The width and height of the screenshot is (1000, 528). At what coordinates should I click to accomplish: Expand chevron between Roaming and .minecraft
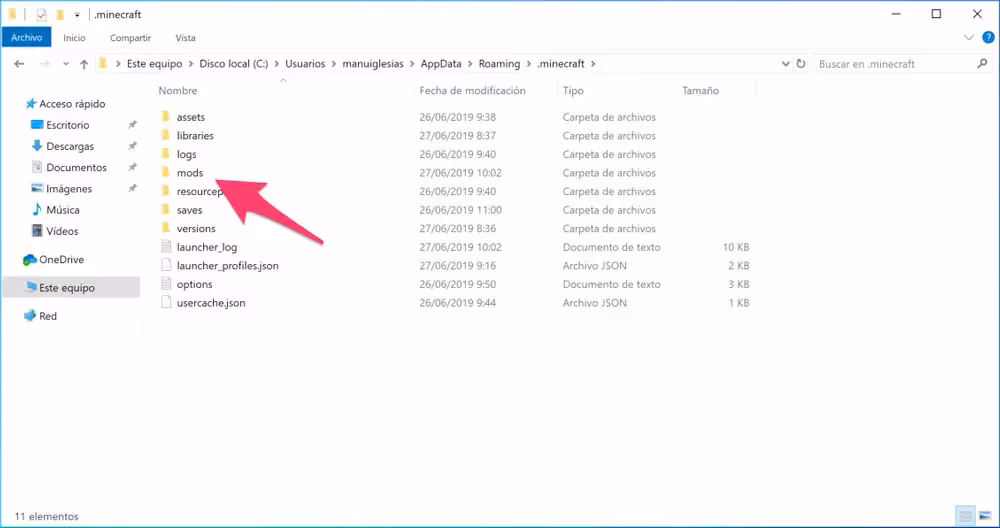529,64
